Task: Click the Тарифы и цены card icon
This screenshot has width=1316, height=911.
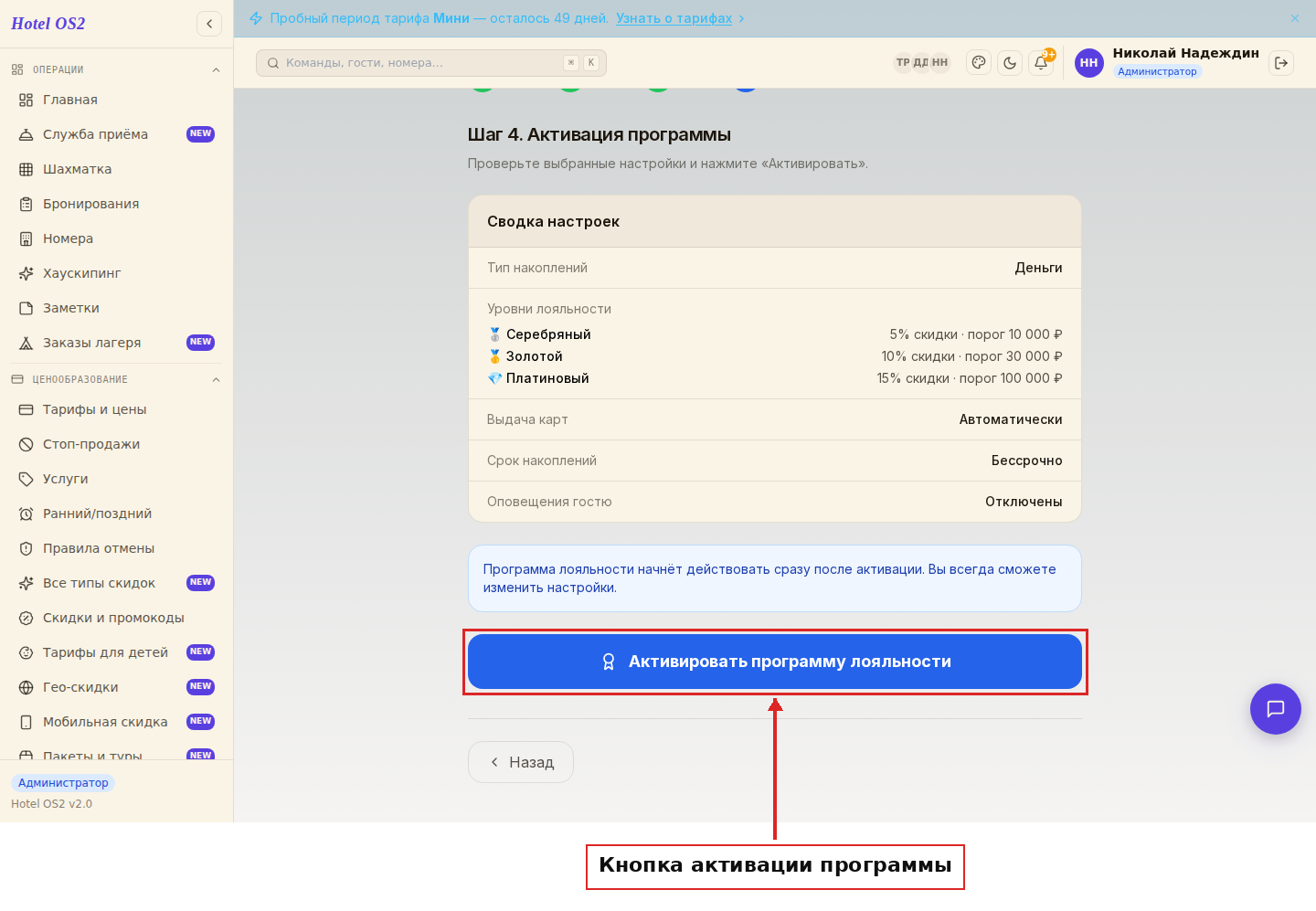Action: [x=27, y=409]
